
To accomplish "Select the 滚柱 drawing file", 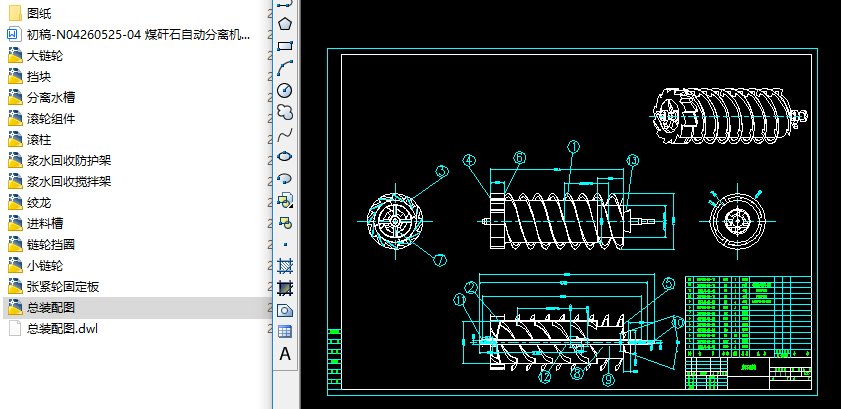I will [30, 140].
